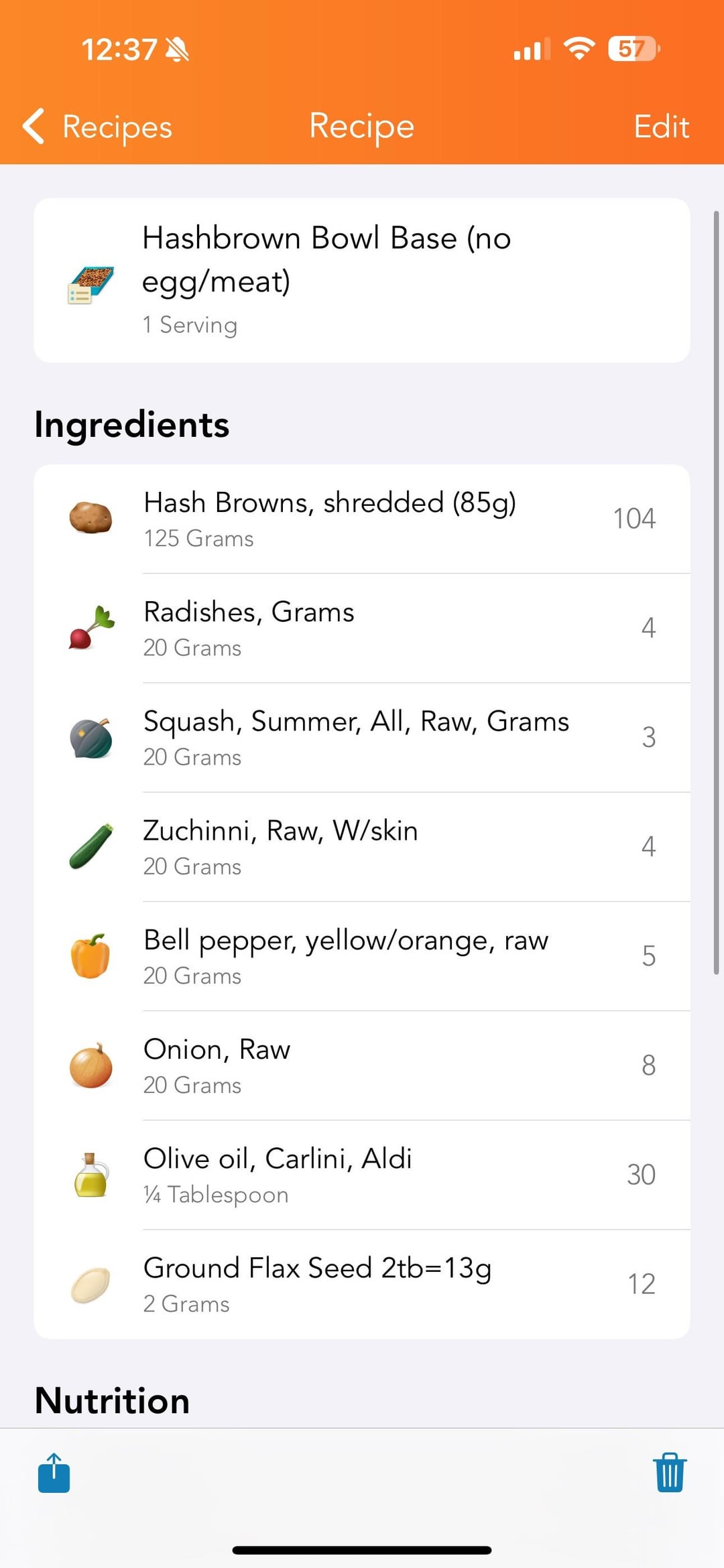Tap the radish icon

[91, 628]
